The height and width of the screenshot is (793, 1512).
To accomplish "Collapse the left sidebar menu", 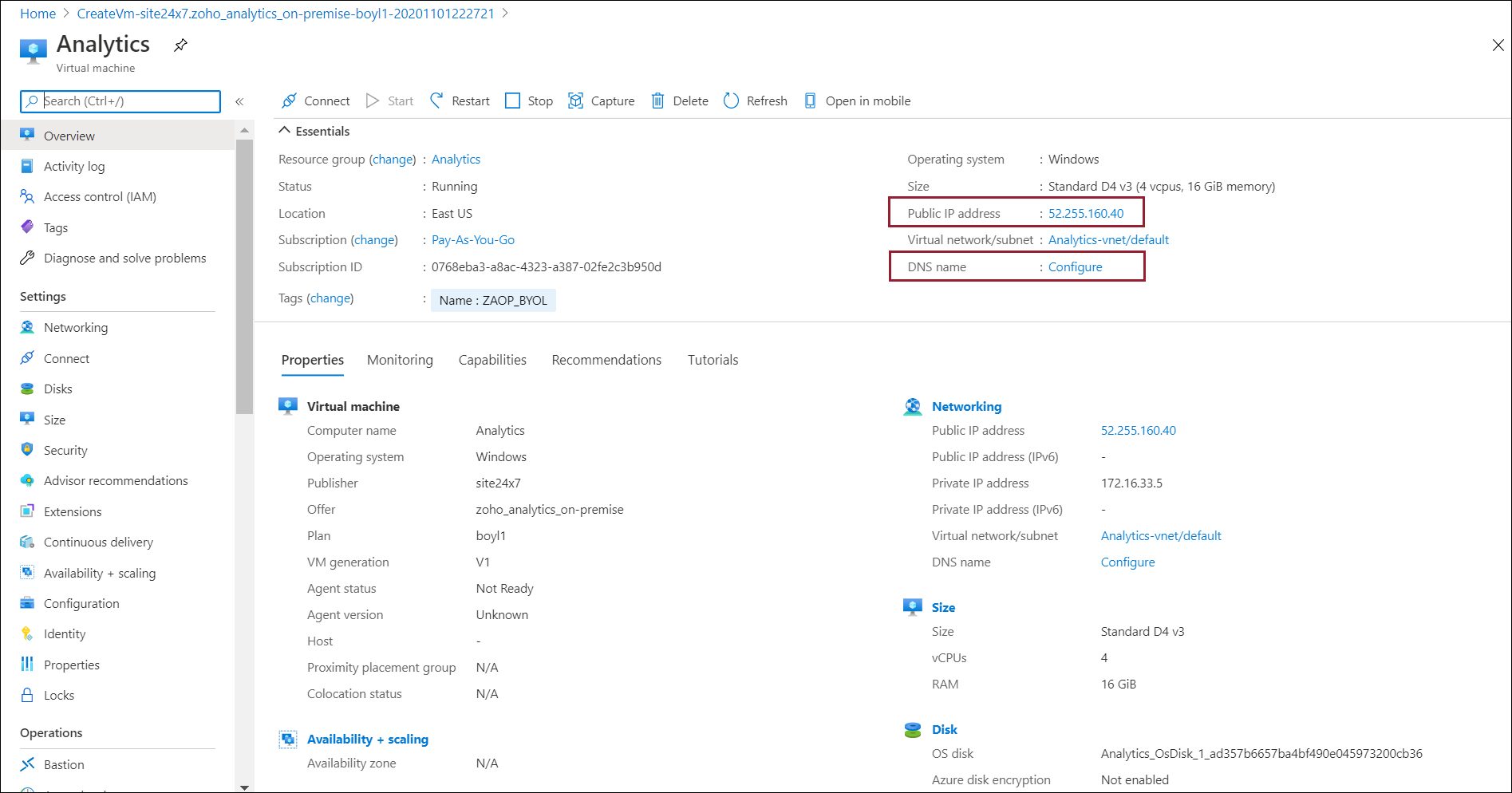I will pos(239,101).
